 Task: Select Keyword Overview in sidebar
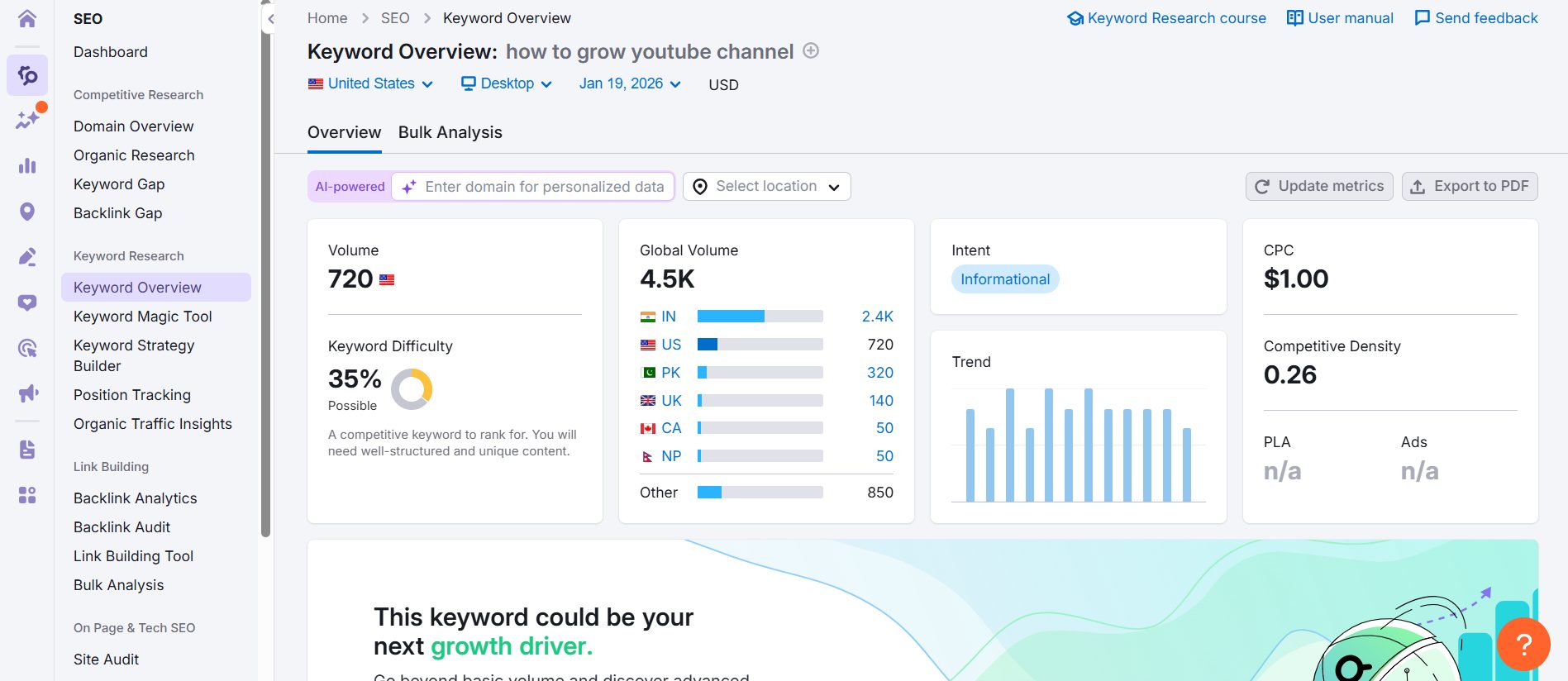pyautogui.click(x=156, y=288)
